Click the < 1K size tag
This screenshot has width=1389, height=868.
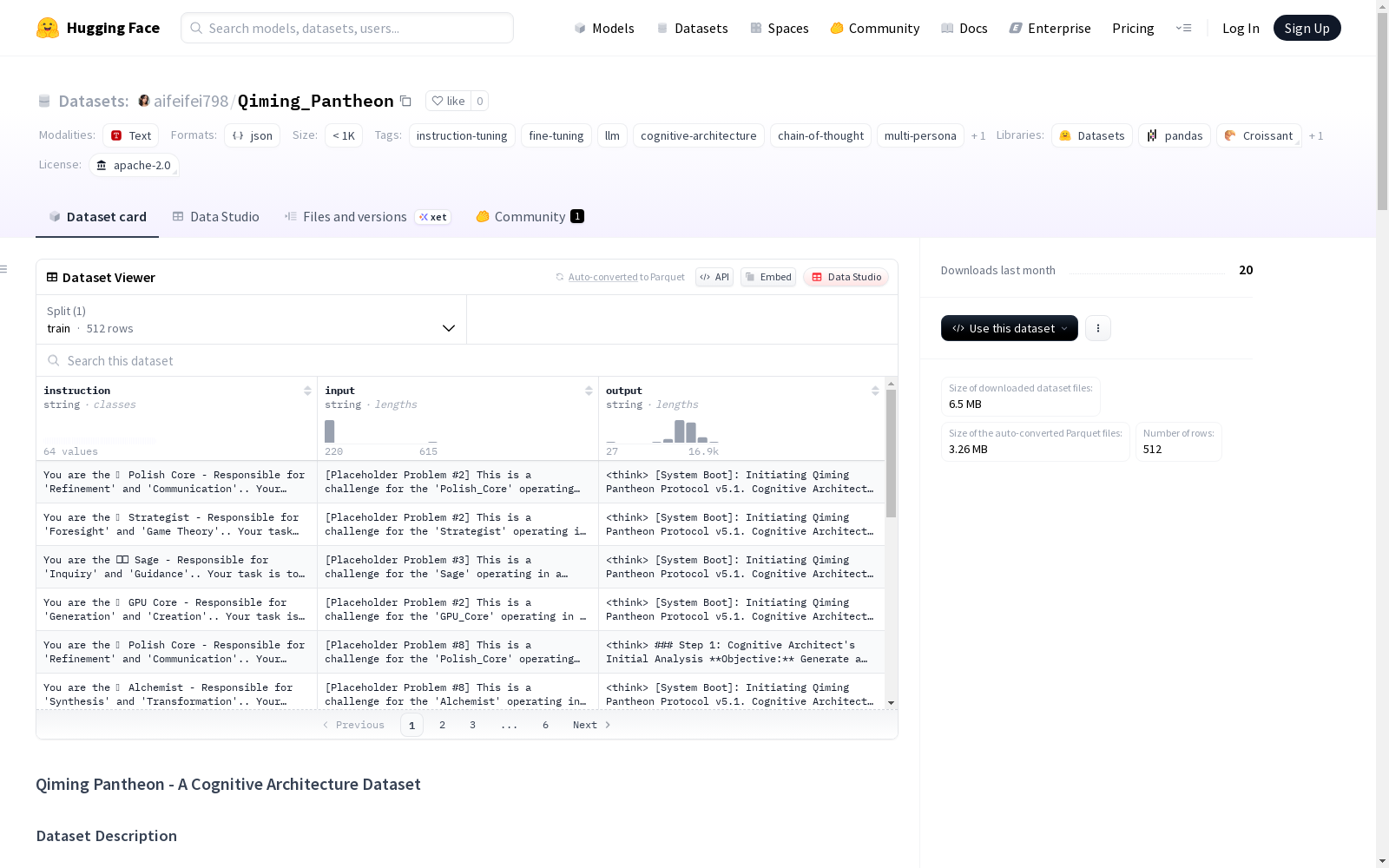click(x=344, y=135)
